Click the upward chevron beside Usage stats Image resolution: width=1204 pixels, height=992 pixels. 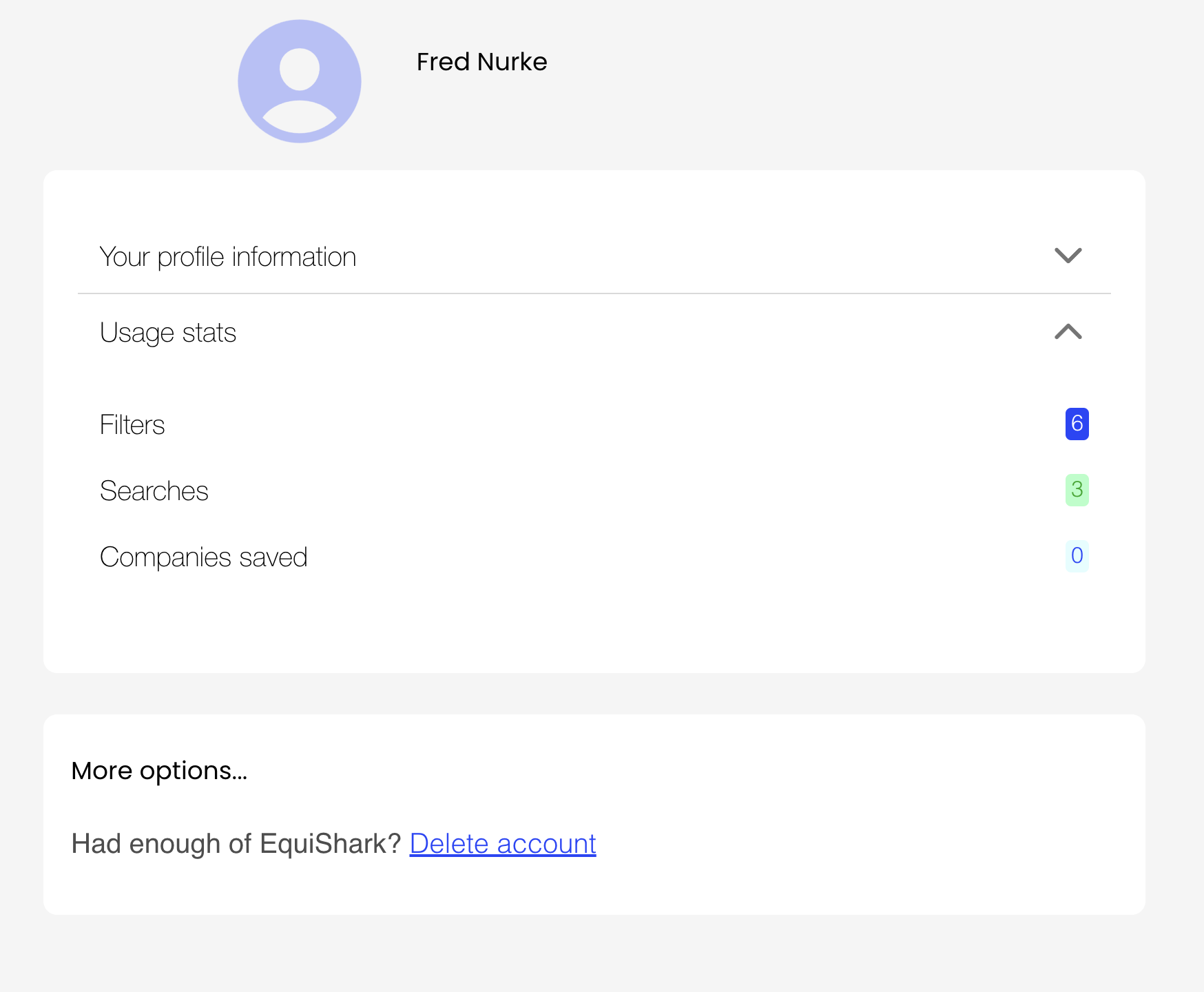click(1068, 333)
